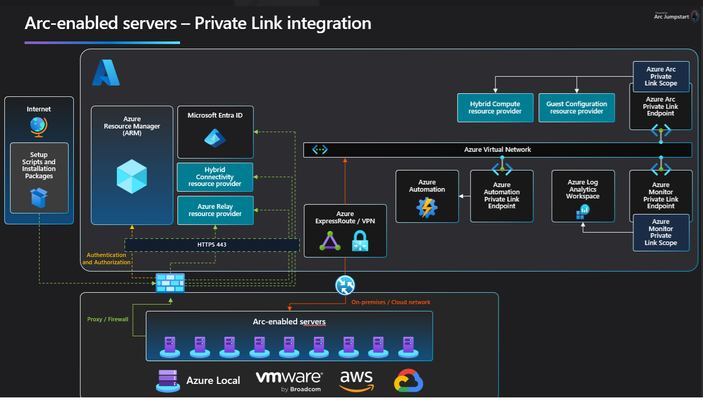Click the Azure Resource Manager (ARM) label
The width and height of the screenshot is (703, 400).
(x=132, y=126)
